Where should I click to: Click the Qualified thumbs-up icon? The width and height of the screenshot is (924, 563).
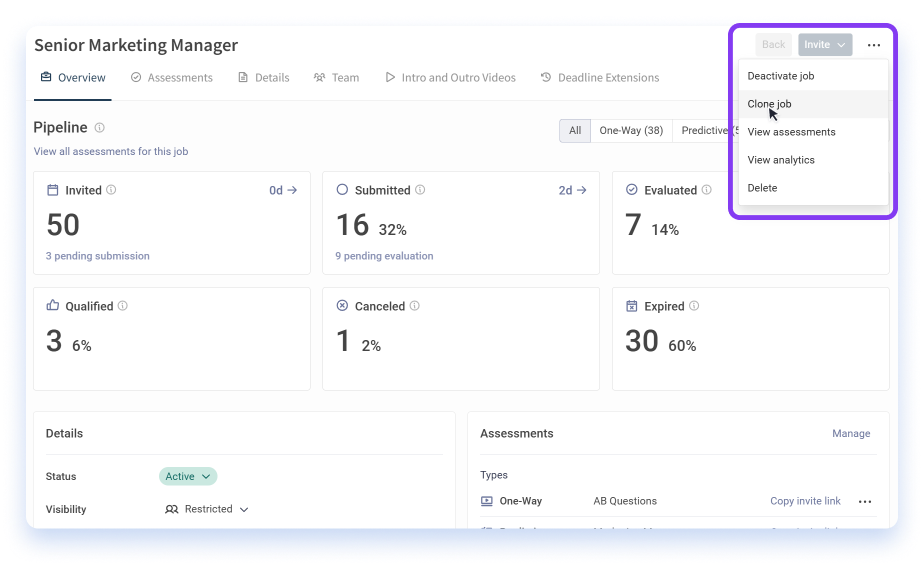coord(52,305)
